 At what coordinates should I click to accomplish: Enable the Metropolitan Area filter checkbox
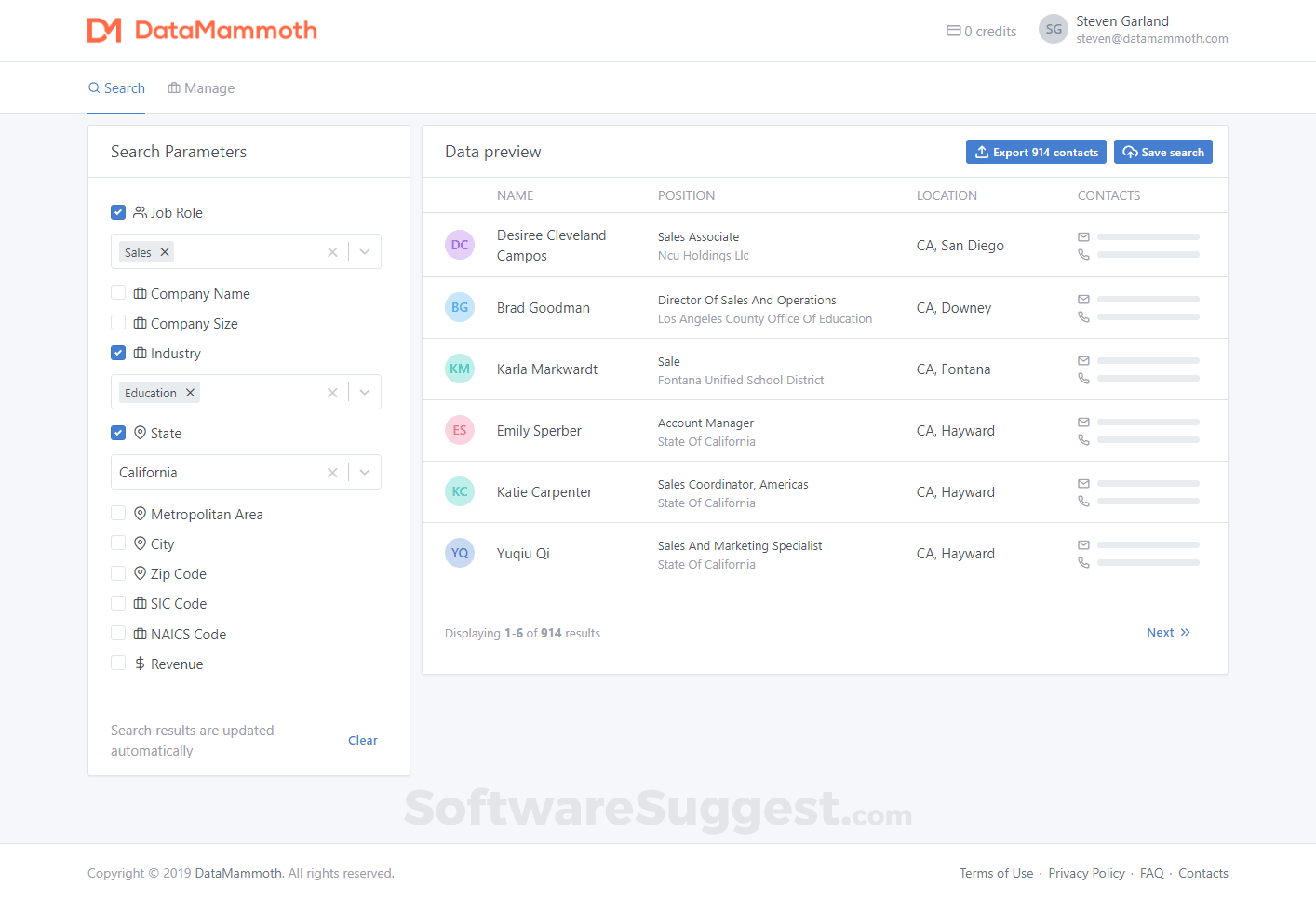coord(118,514)
